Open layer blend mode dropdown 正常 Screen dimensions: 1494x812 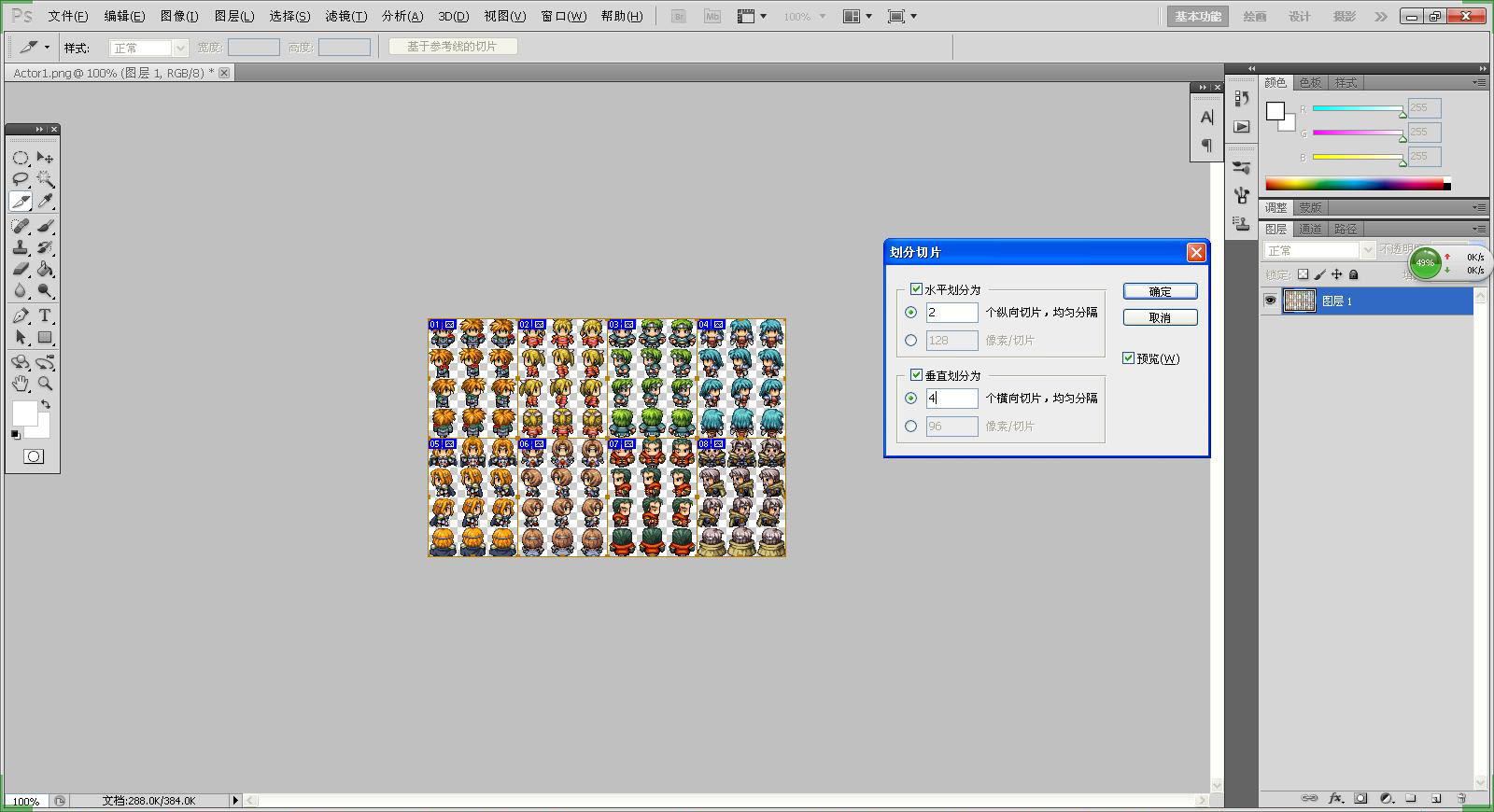click(x=1319, y=250)
